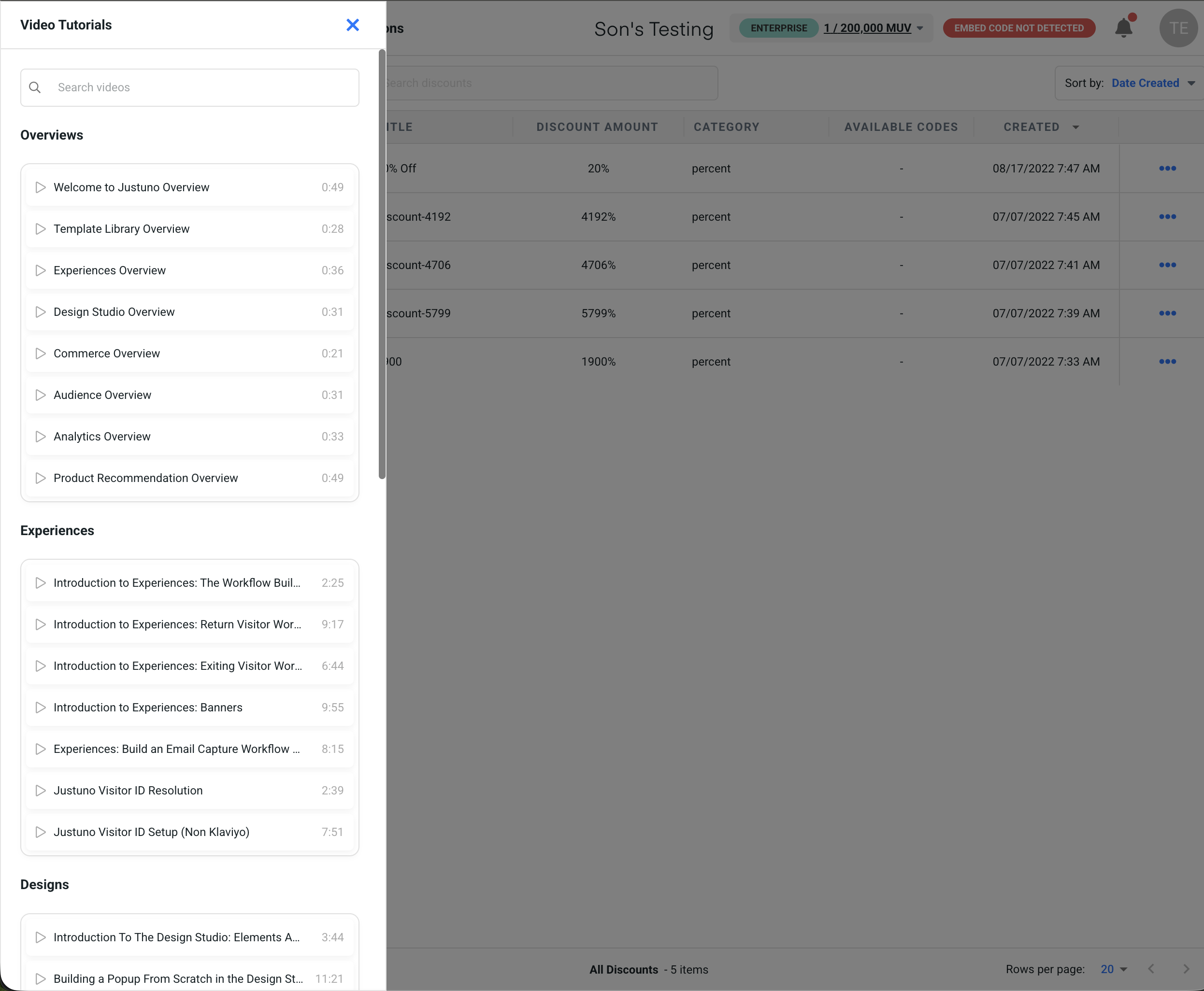Play icon for Exiting Visitor Workflow video

(x=41, y=666)
